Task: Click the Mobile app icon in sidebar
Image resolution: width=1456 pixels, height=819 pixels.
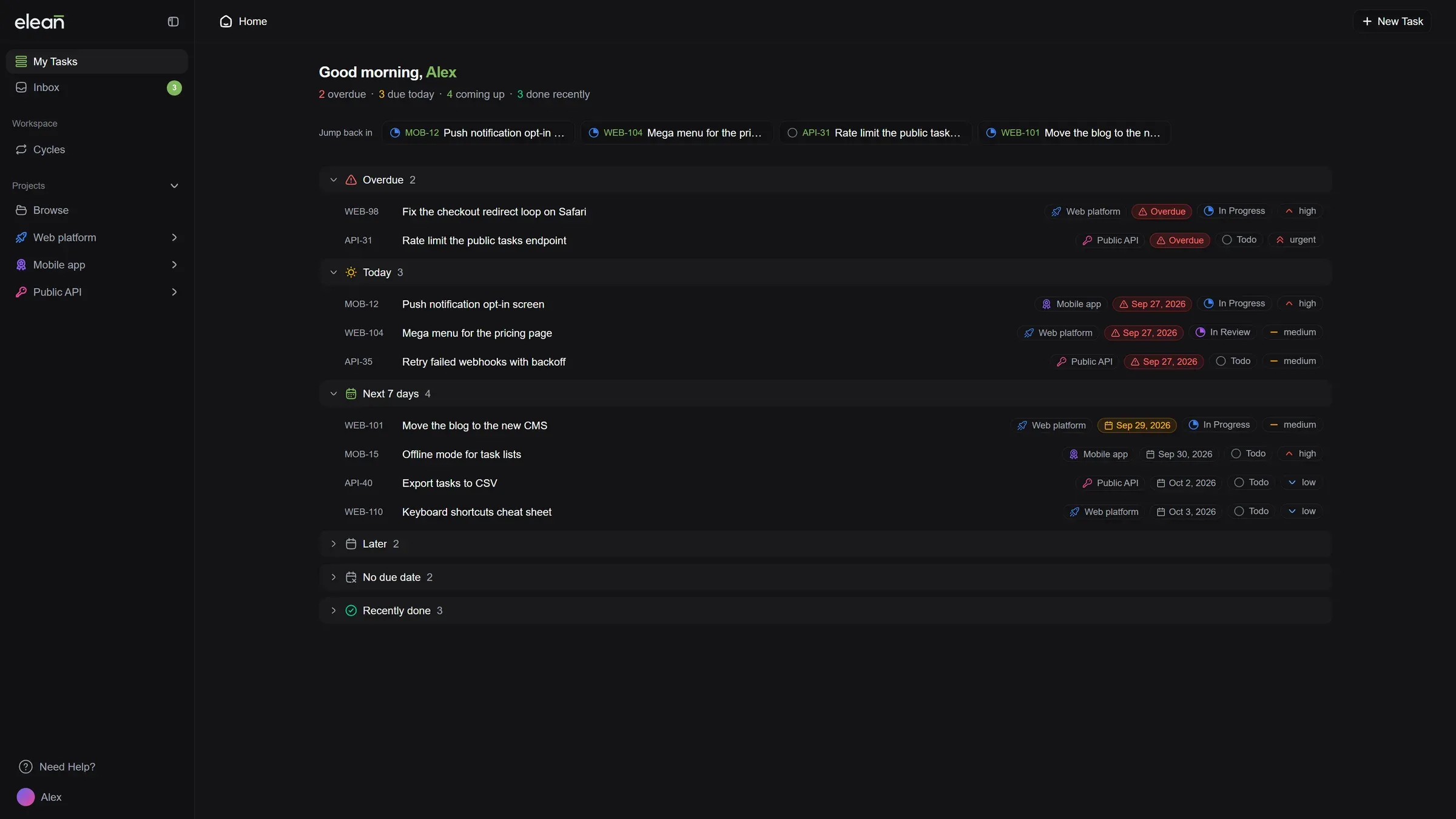Action: coord(21,265)
